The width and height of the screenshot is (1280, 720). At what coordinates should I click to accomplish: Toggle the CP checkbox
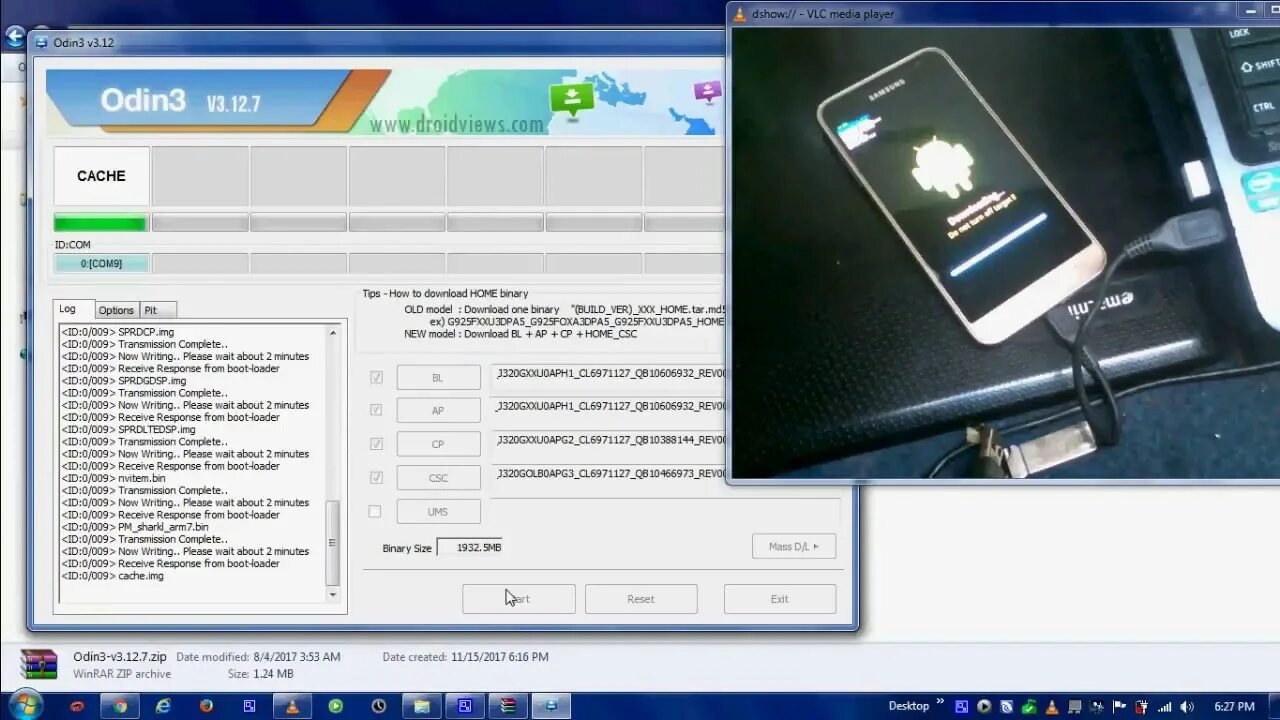tap(376, 444)
